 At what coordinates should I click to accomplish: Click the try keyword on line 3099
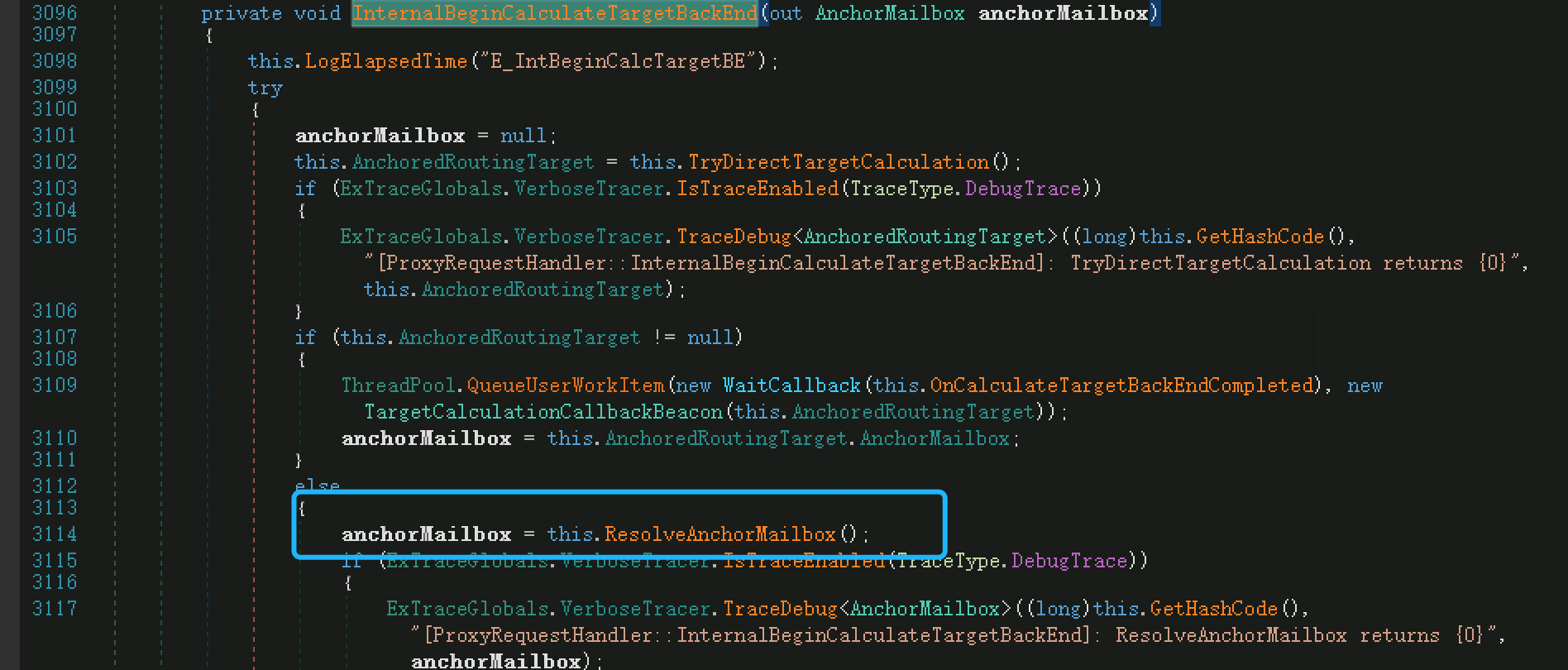click(265, 88)
